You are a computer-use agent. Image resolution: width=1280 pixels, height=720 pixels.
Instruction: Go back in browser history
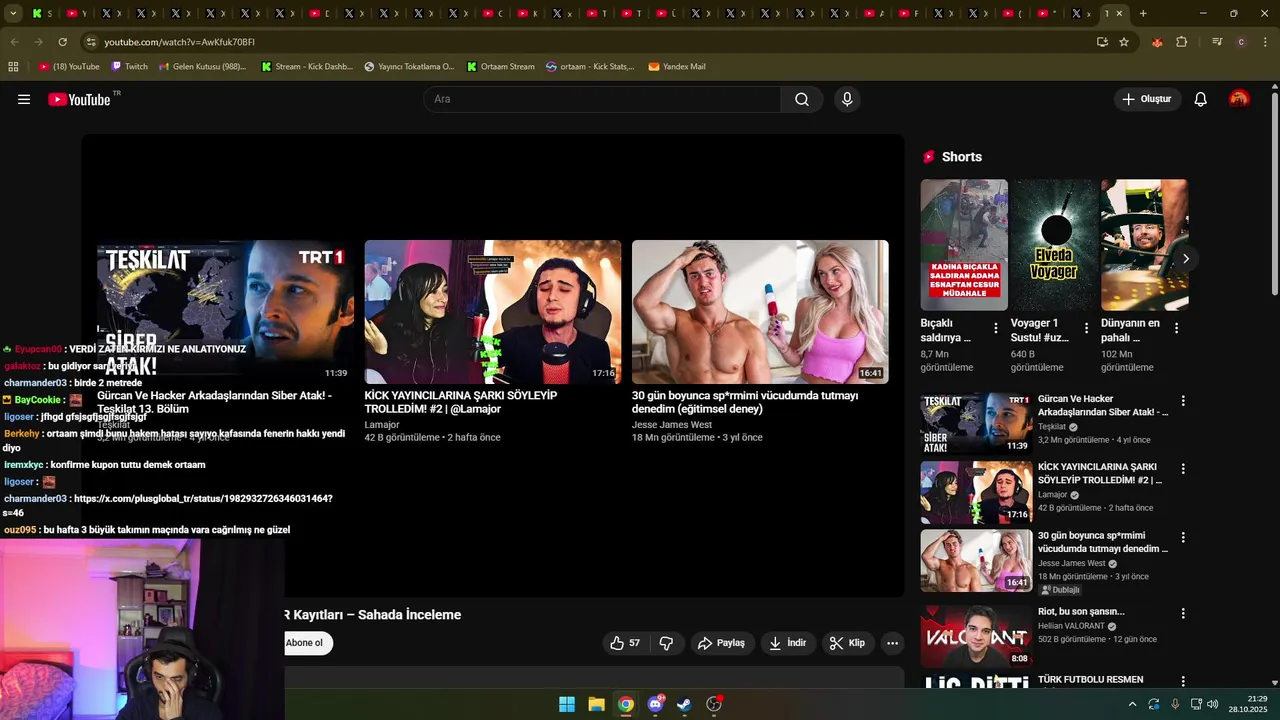[x=14, y=42]
